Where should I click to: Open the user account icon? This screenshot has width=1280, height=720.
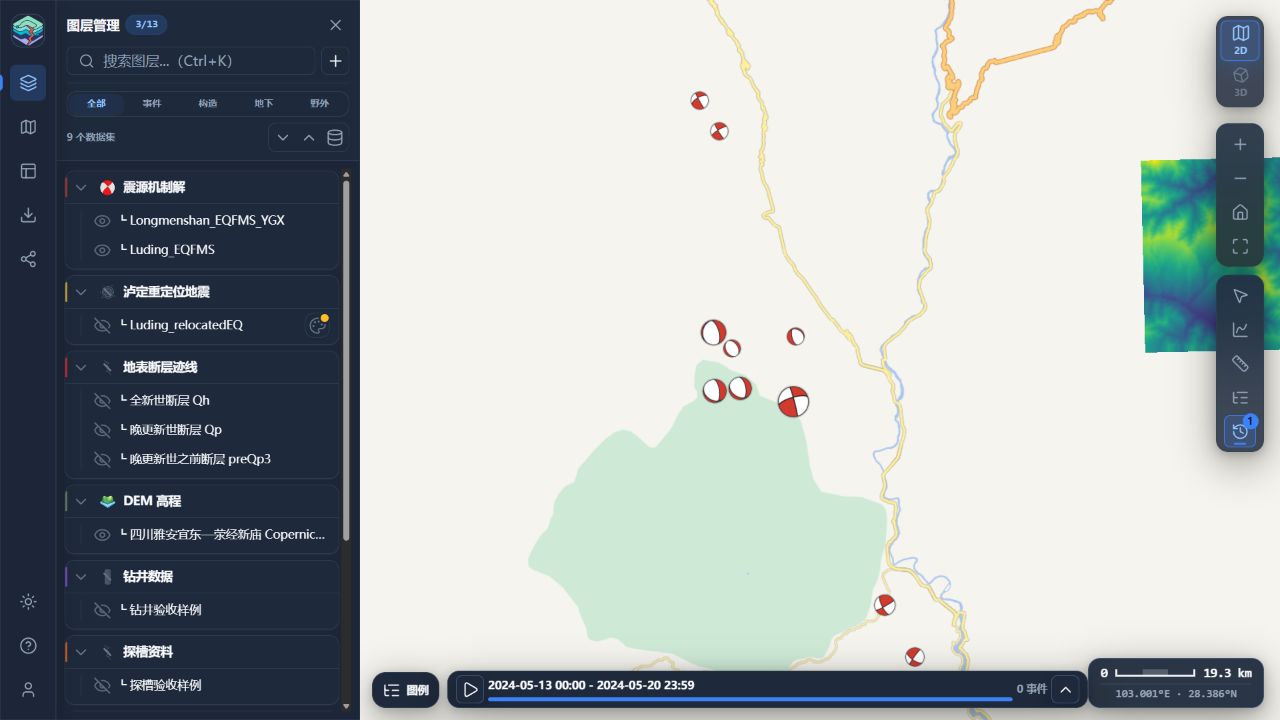[28, 689]
